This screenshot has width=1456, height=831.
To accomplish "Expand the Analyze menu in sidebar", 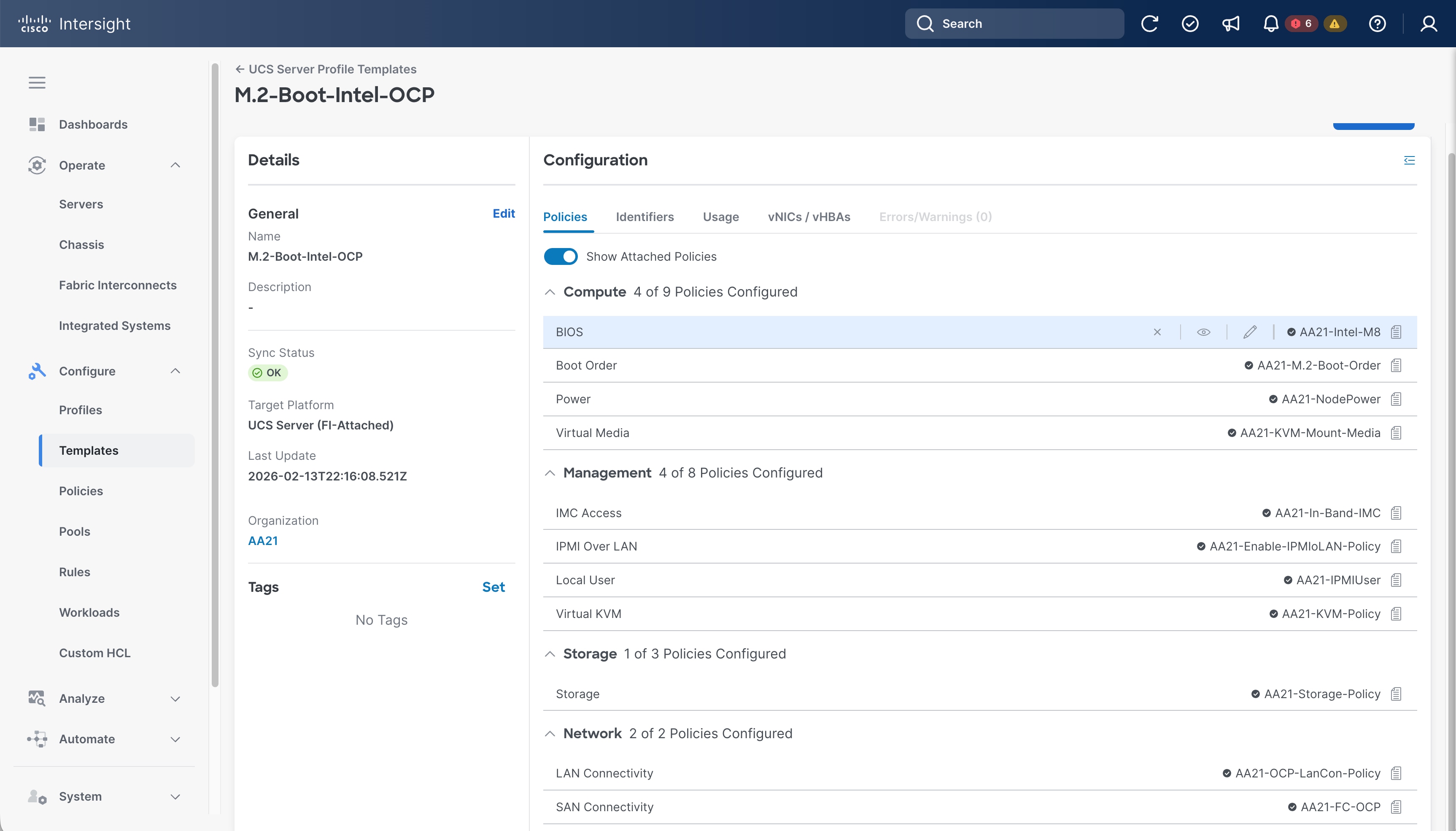I will (175, 699).
